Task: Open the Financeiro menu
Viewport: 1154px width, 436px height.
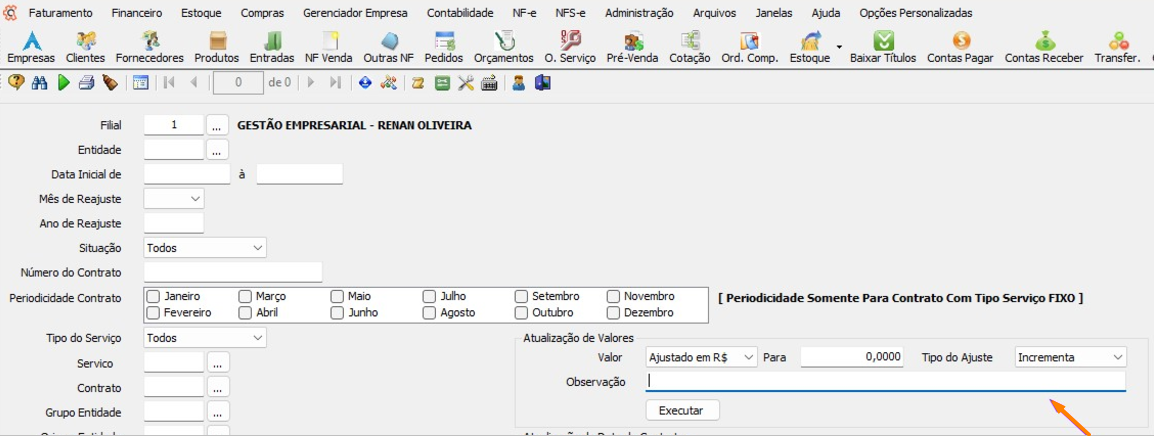Action: pos(137,13)
